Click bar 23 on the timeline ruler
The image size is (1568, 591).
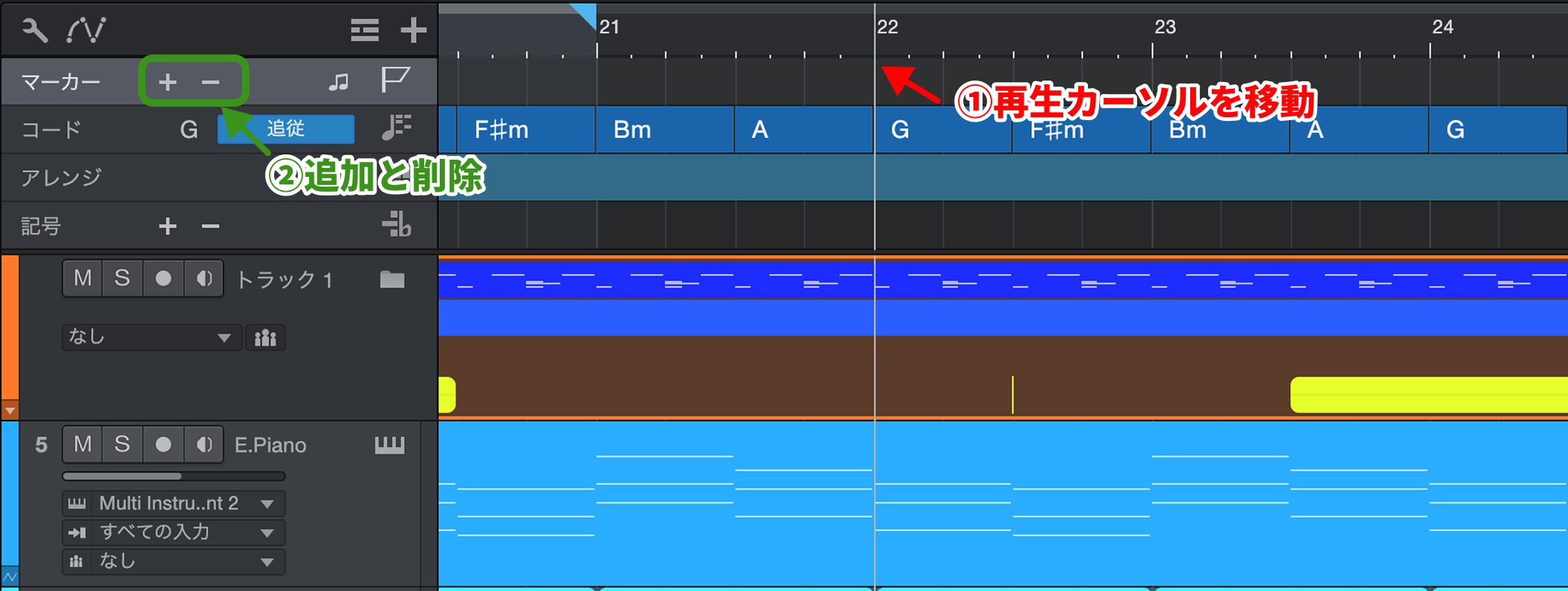[x=1165, y=28]
